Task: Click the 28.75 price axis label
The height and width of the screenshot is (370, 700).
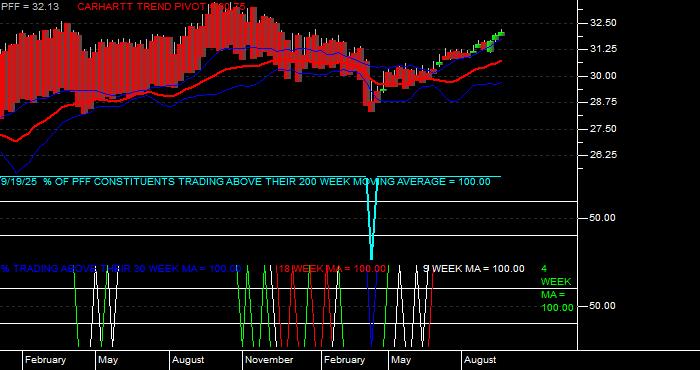Action: pyautogui.click(x=604, y=102)
